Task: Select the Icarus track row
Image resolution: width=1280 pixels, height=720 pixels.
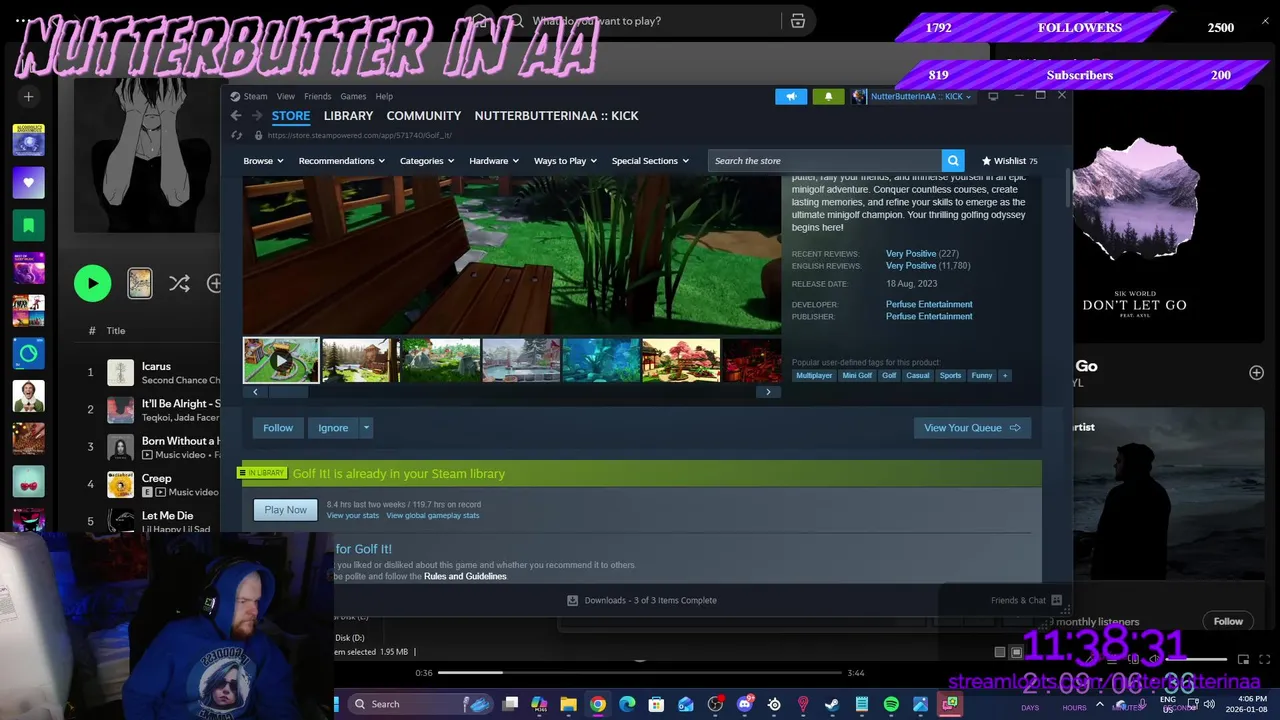Action: coord(150,373)
